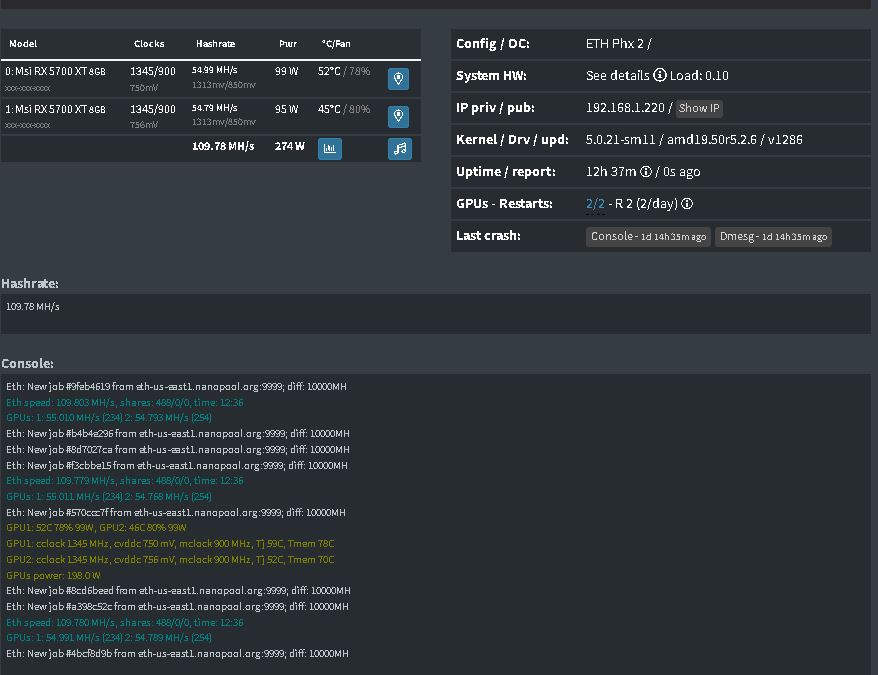This screenshot has height=675, width=878.
Task: Click console line with job #f3cbbe15
Action: tap(176, 465)
